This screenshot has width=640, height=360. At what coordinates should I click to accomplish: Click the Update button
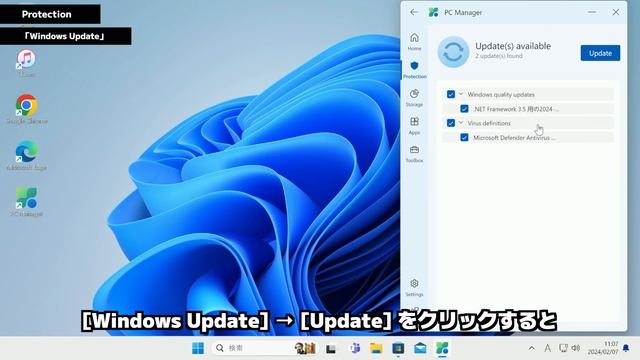point(600,53)
